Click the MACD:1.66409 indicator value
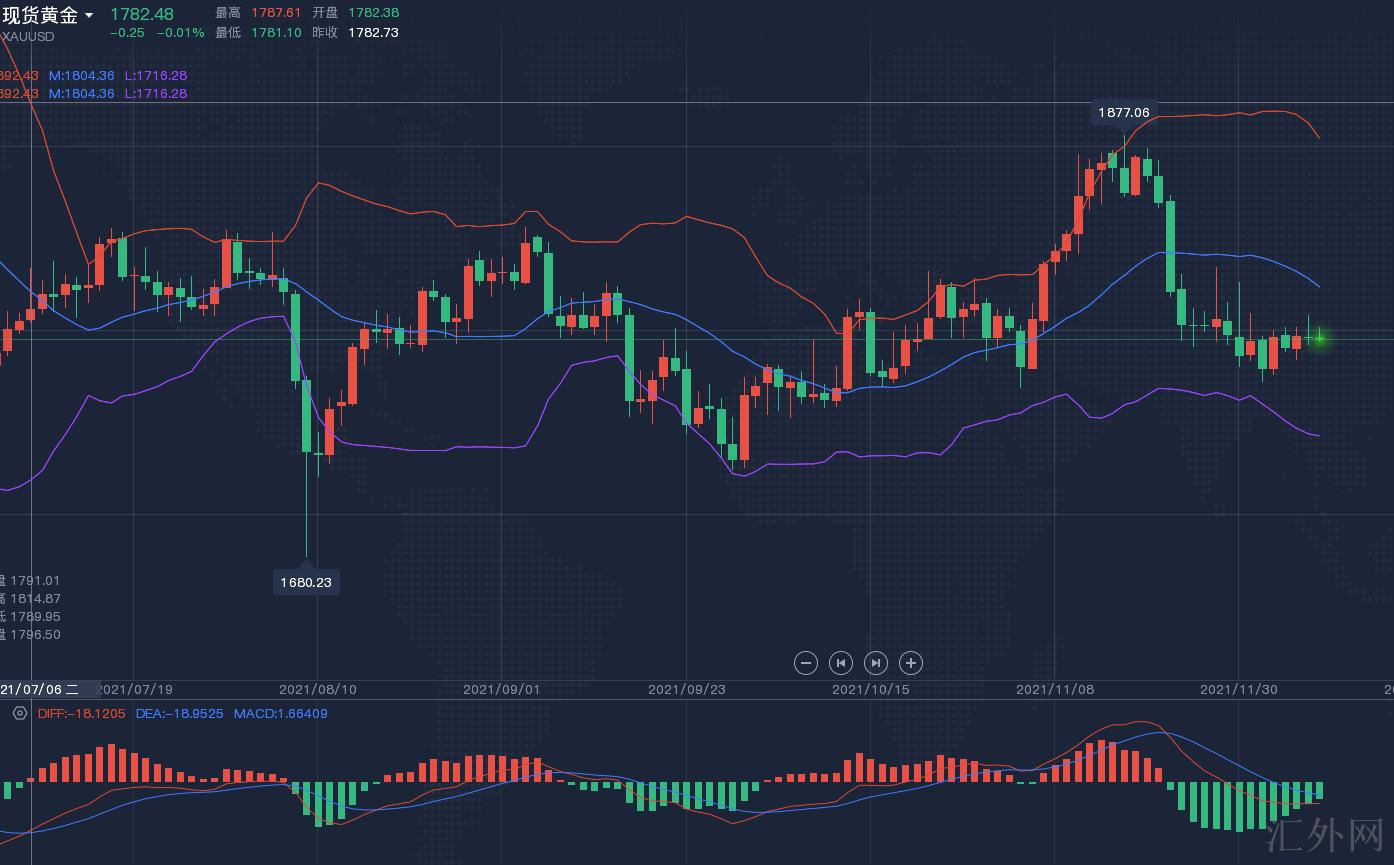1394x865 pixels. click(x=280, y=713)
